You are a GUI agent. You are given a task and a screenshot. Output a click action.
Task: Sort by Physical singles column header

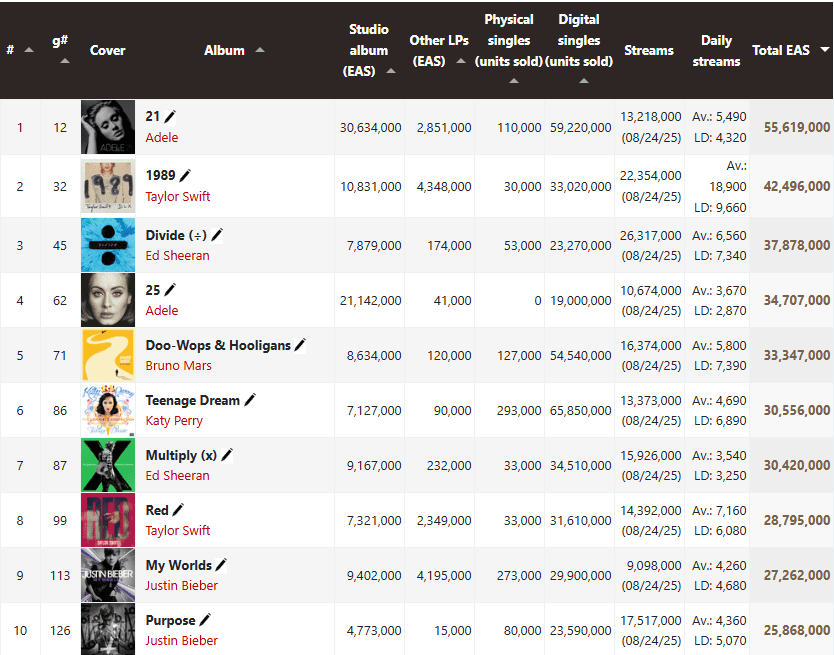[x=508, y=50]
